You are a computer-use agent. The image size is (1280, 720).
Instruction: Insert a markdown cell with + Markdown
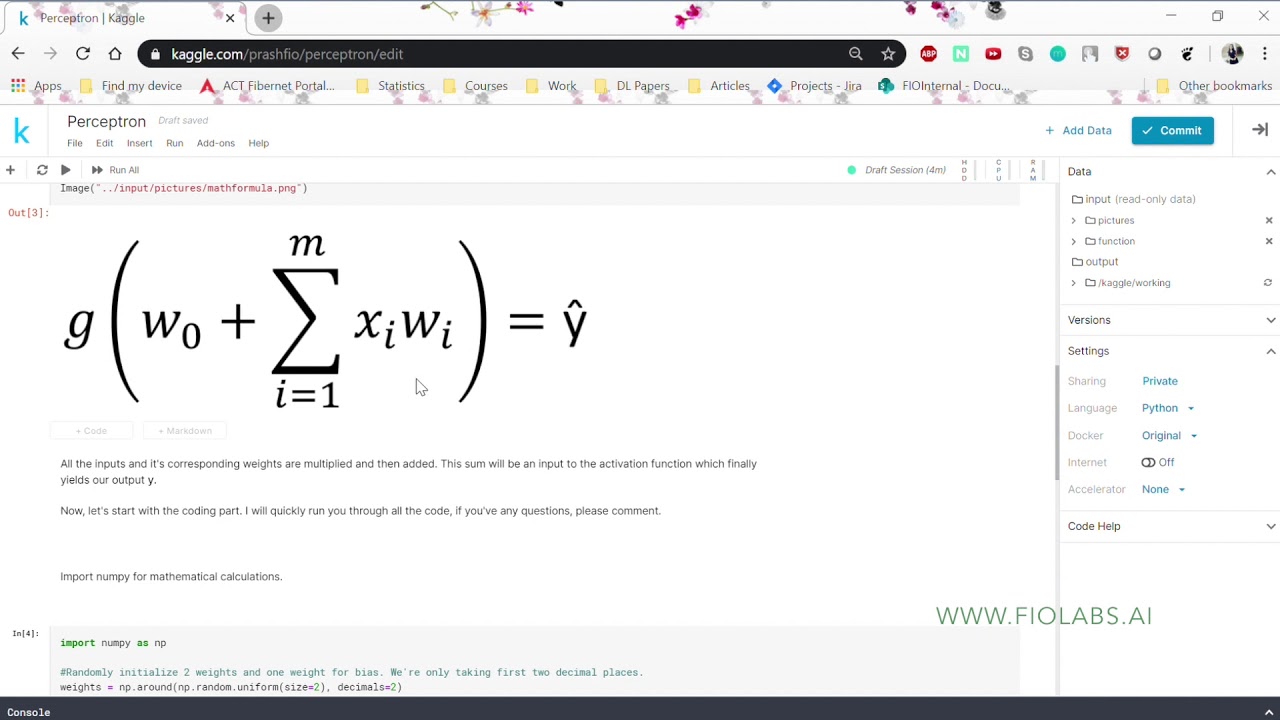185,431
